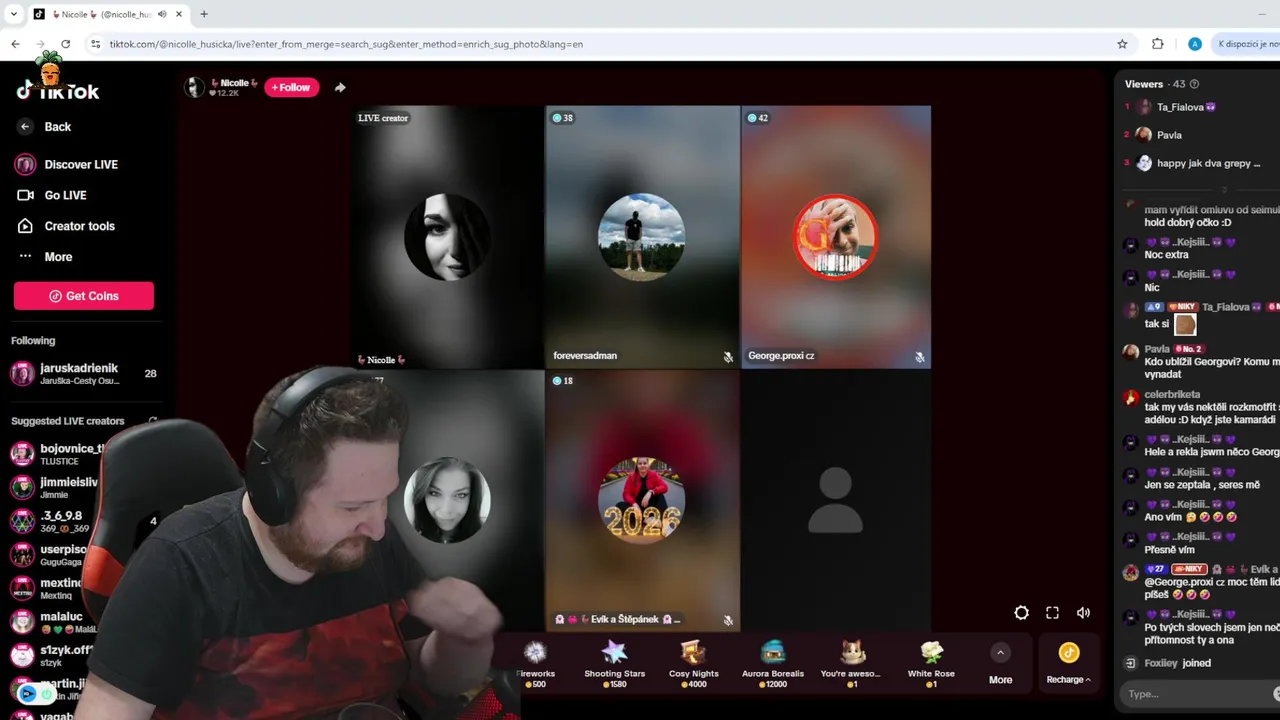Click the share arrow next to Follow

tap(340, 87)
